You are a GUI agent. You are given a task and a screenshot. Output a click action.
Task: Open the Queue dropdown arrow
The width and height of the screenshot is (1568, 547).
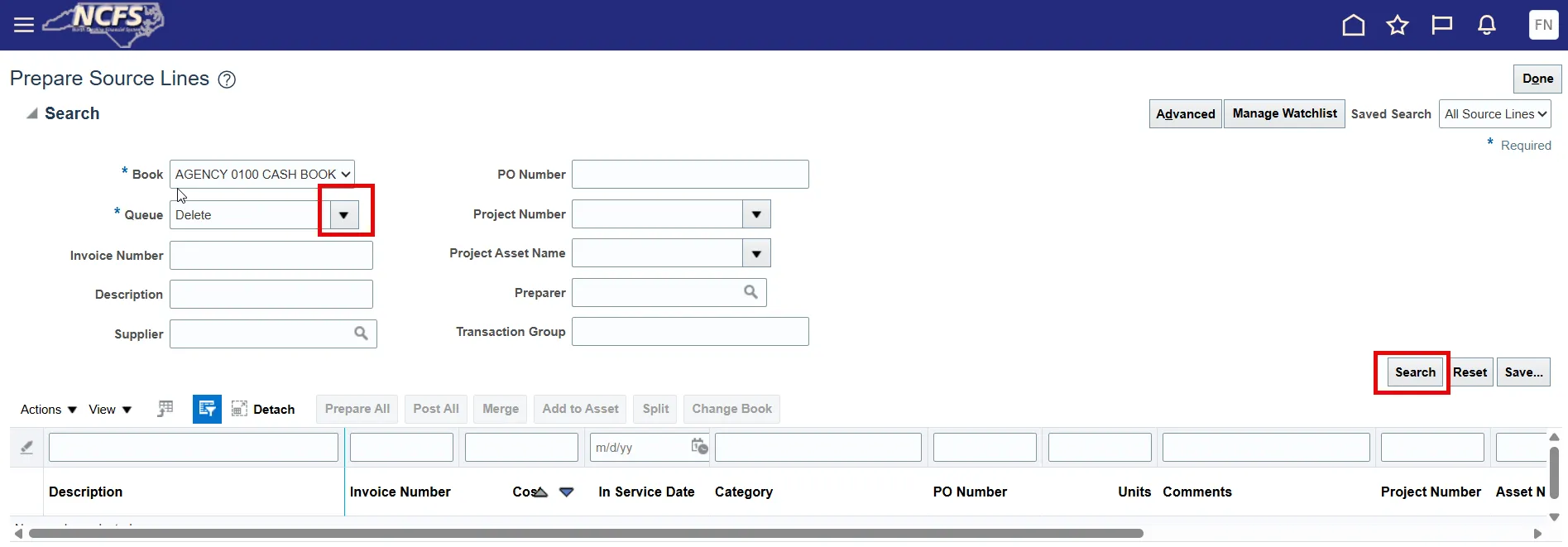(x=343, y=215)
